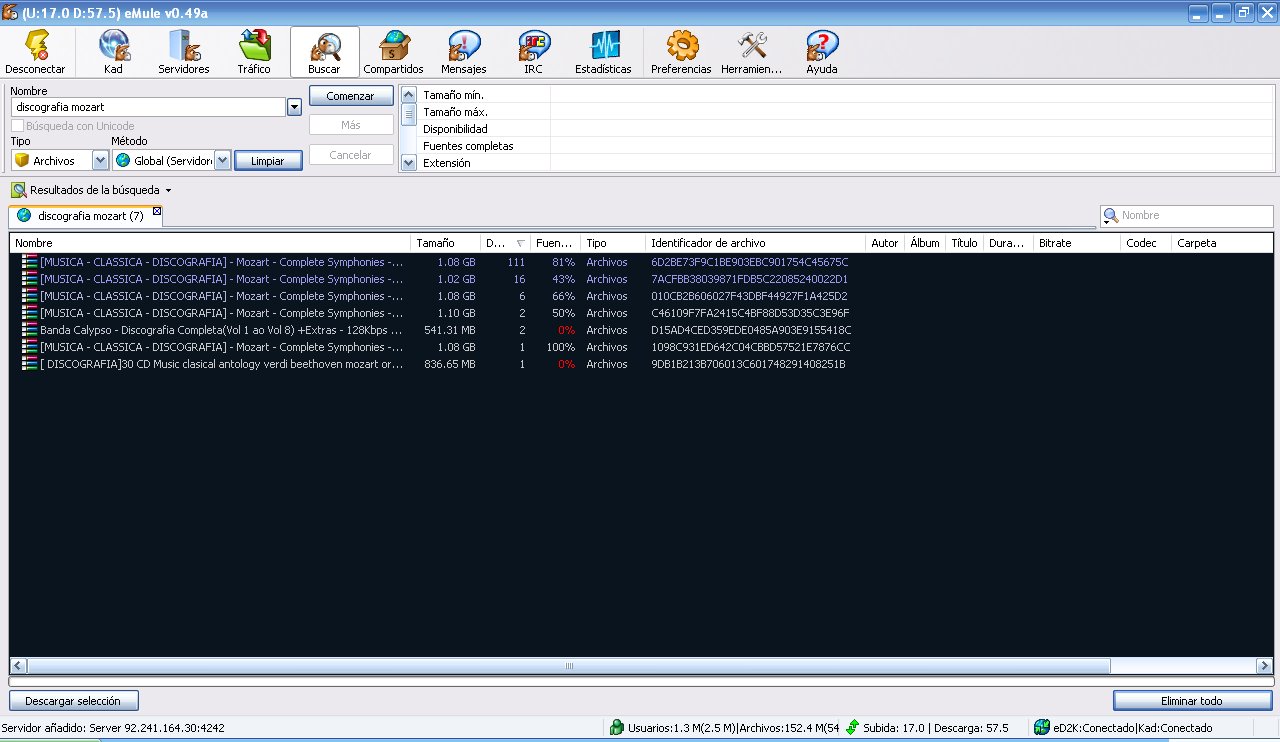Click the upload/download arrows status icon
The width and height of the screenshot is (1280, 742).
pos(853,728)
